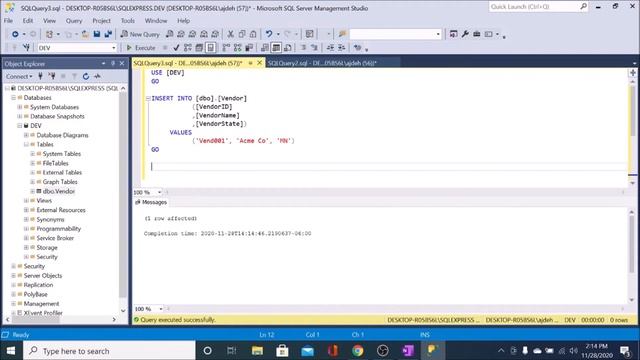Collapse the DEV database node
640x360 pixels.
click(20, 126)
